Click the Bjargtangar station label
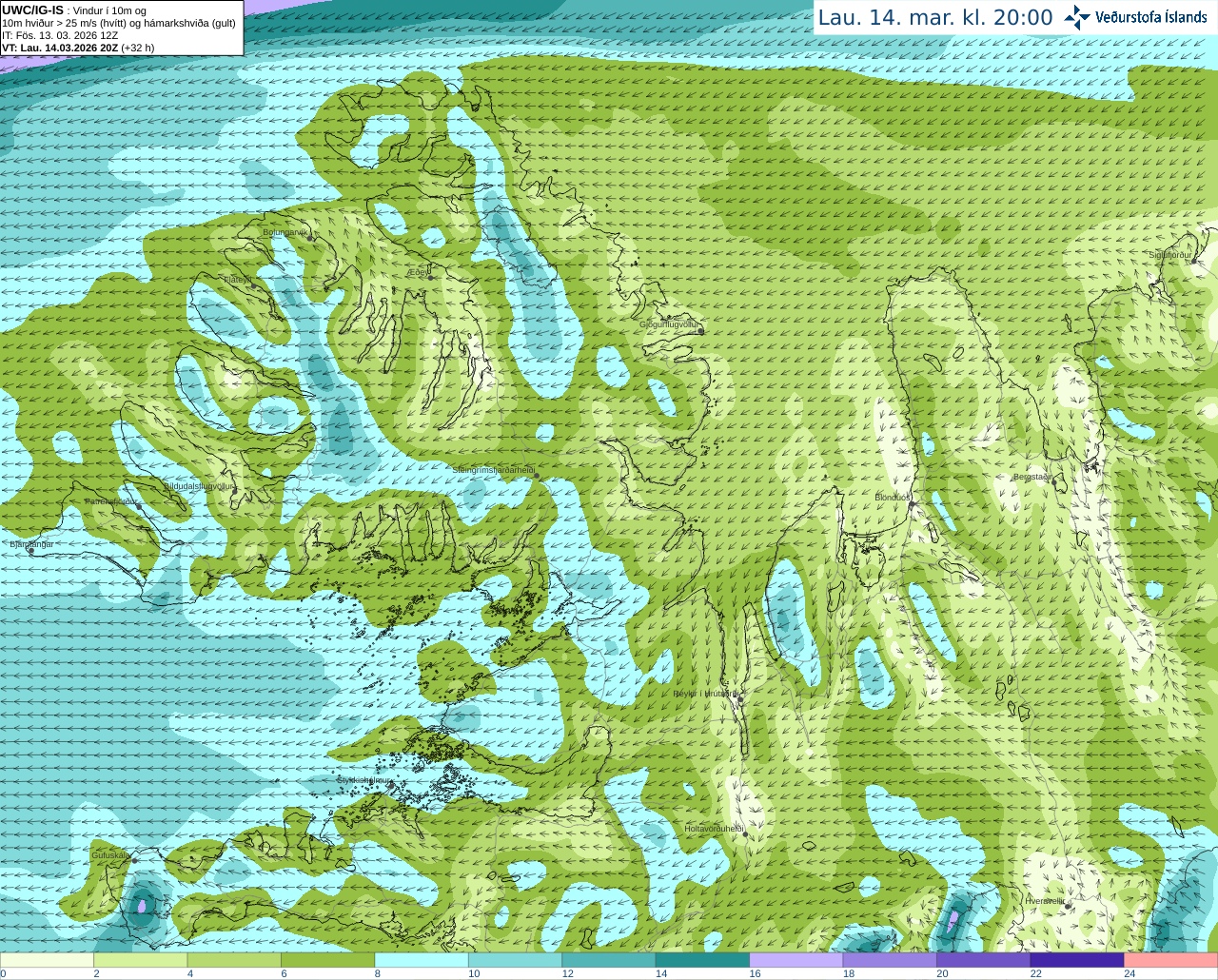The height and width of the screenshot is (980, 1218). click(x=31, y=544)
